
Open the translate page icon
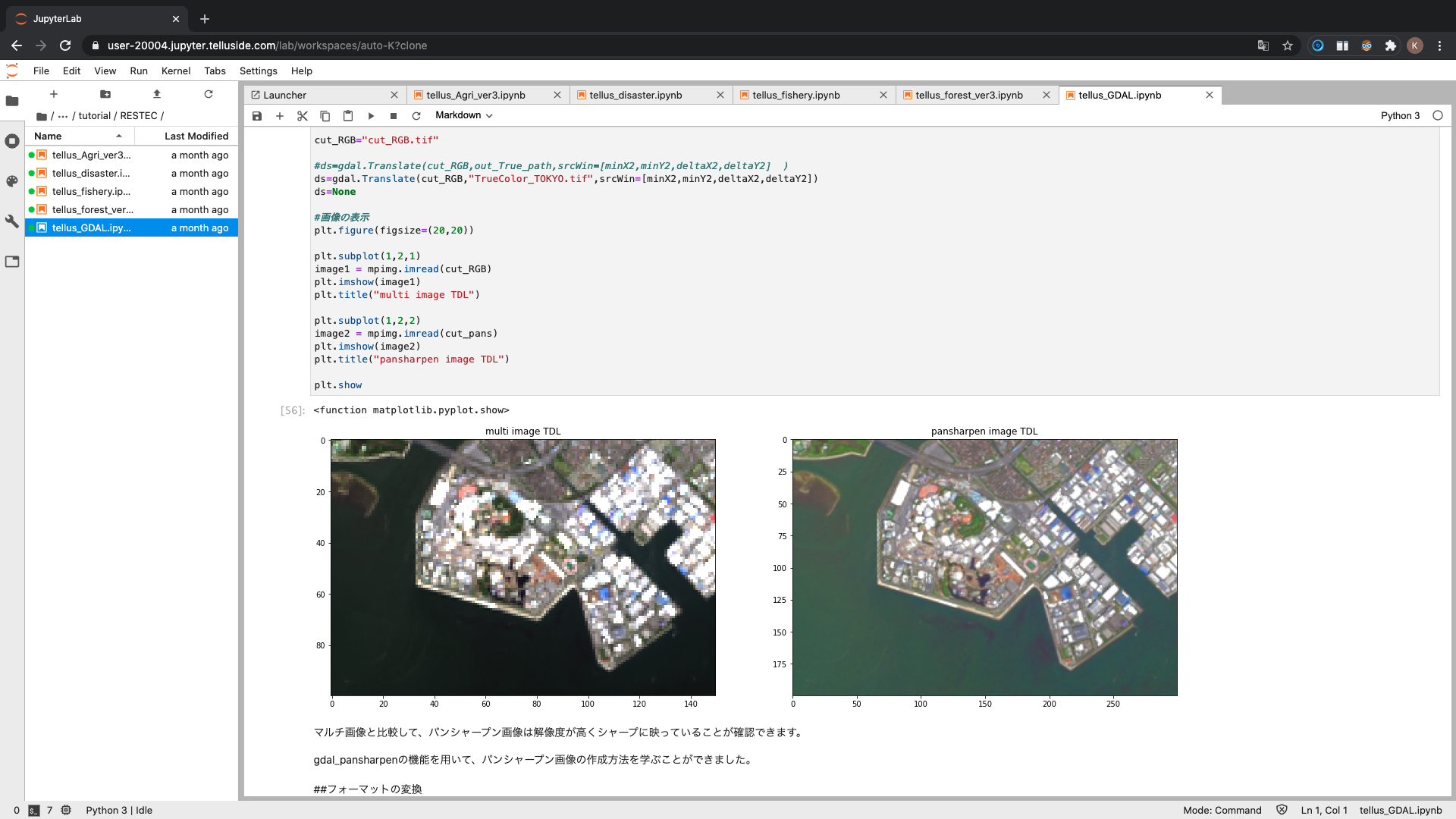pos(1263,45)
